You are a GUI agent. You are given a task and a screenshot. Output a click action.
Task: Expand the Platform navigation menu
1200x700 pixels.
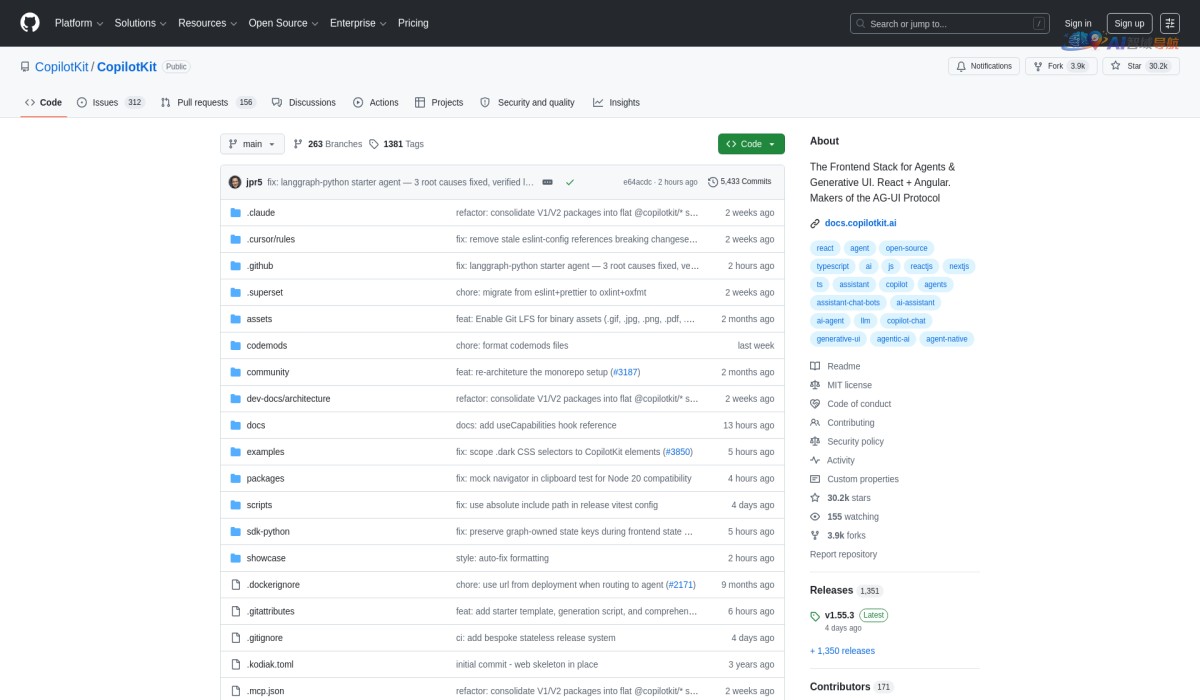pos(79,23)
